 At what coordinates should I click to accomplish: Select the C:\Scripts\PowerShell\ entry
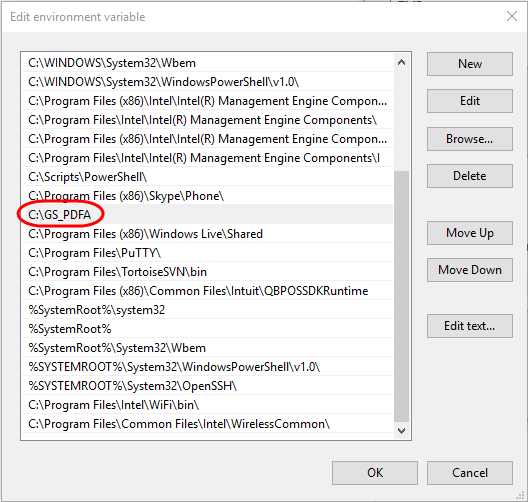pyautogui.click(x=207, y=177)
